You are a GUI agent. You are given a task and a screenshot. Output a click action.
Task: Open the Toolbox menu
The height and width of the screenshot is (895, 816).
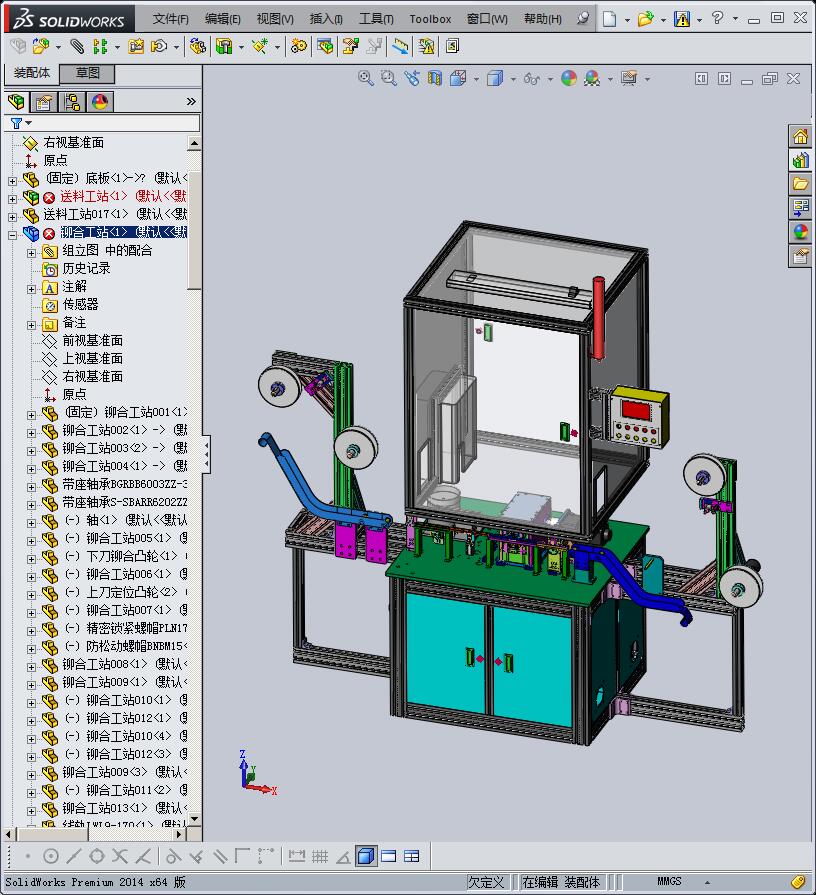[430, 19]
